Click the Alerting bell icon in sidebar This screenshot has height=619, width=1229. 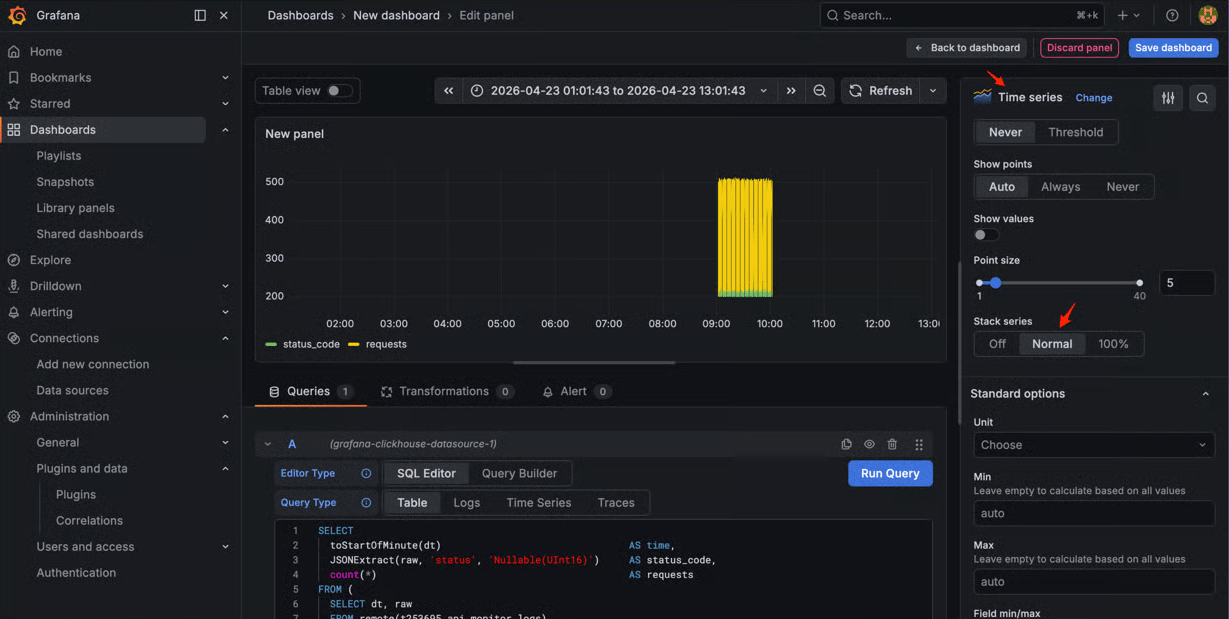14,312
